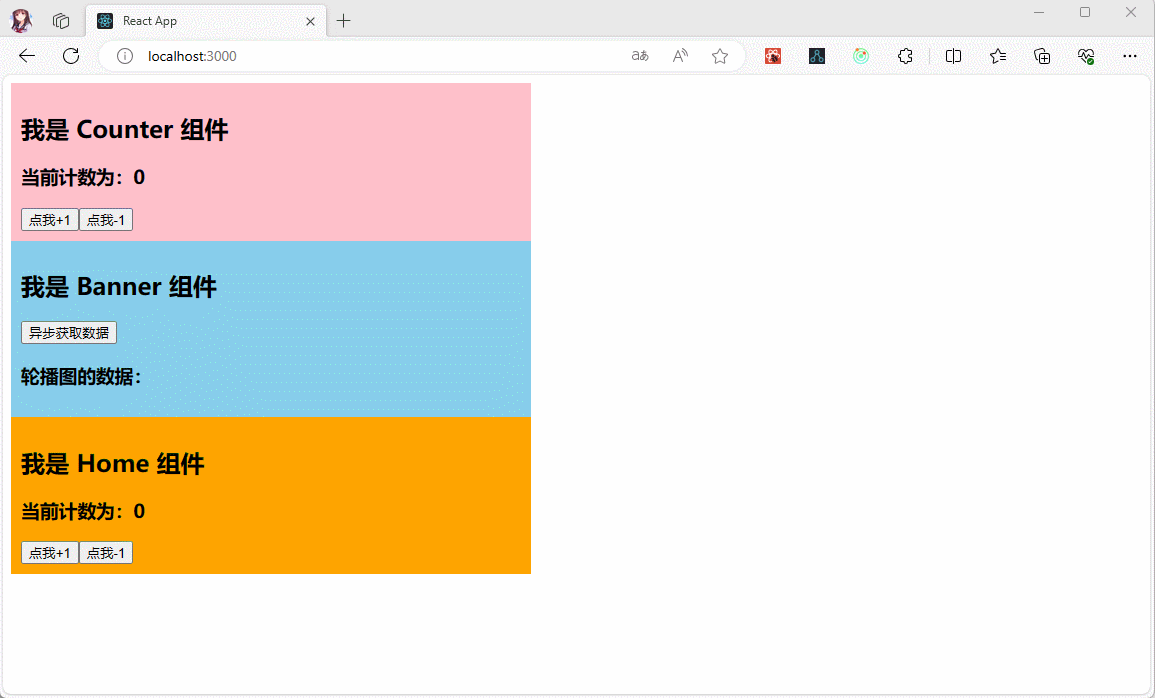Open Settings and more menu
The image size is (1155, 698).
(x=1130, y=56)
